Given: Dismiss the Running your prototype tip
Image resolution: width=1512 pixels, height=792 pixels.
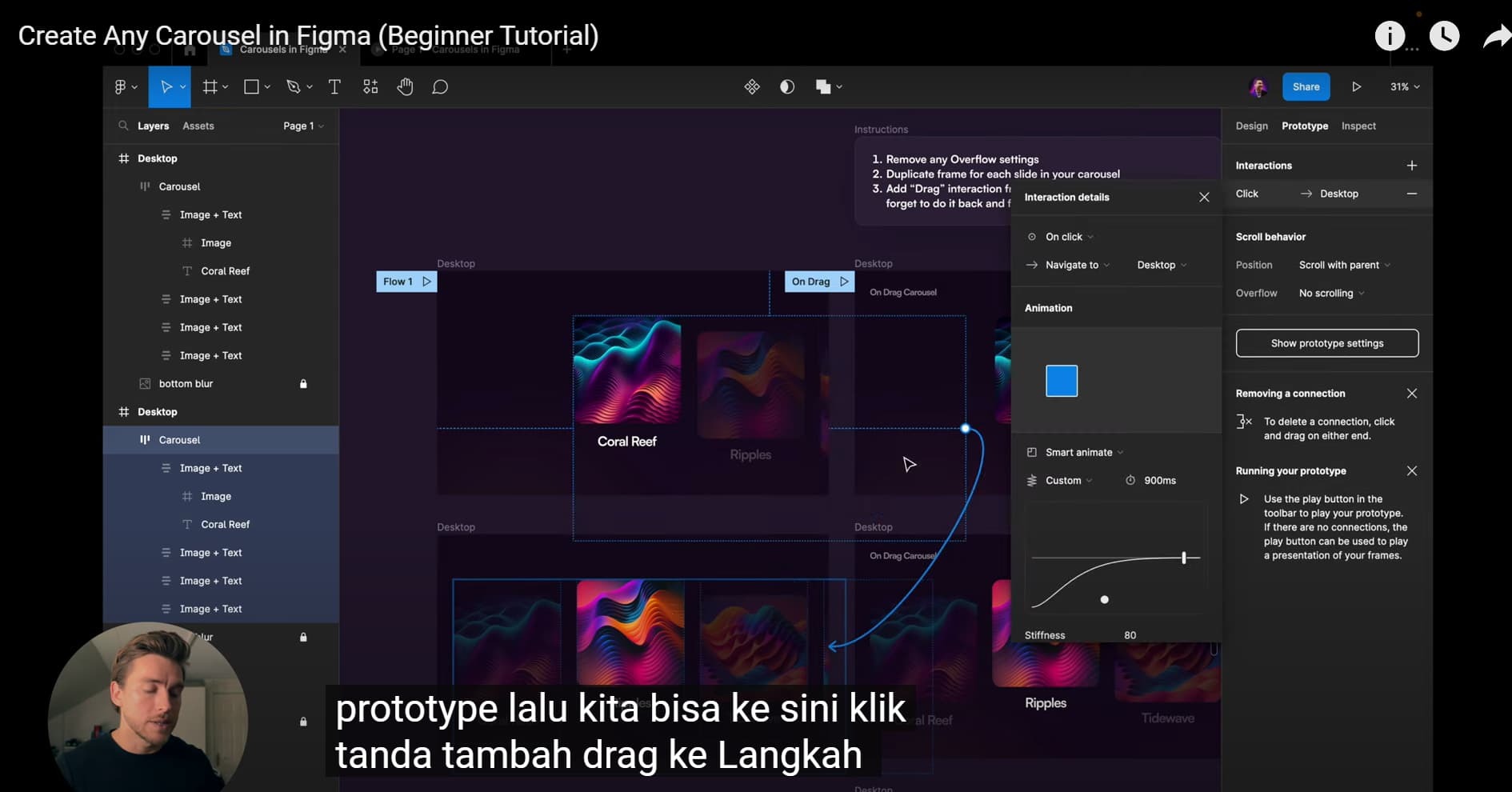Looking at the screenshot, I should click(x=1412, y=471).
